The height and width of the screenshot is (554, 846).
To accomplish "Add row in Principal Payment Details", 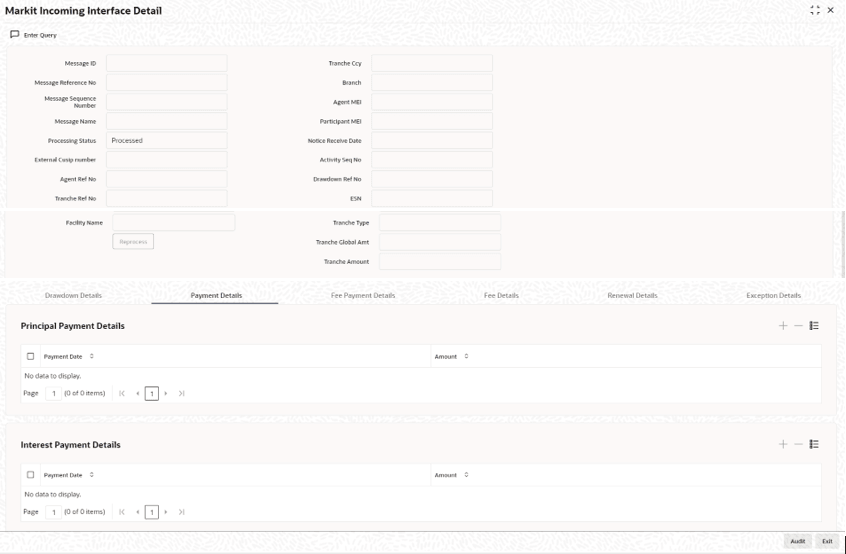I will pyautogui.click(x=783, y=326).
